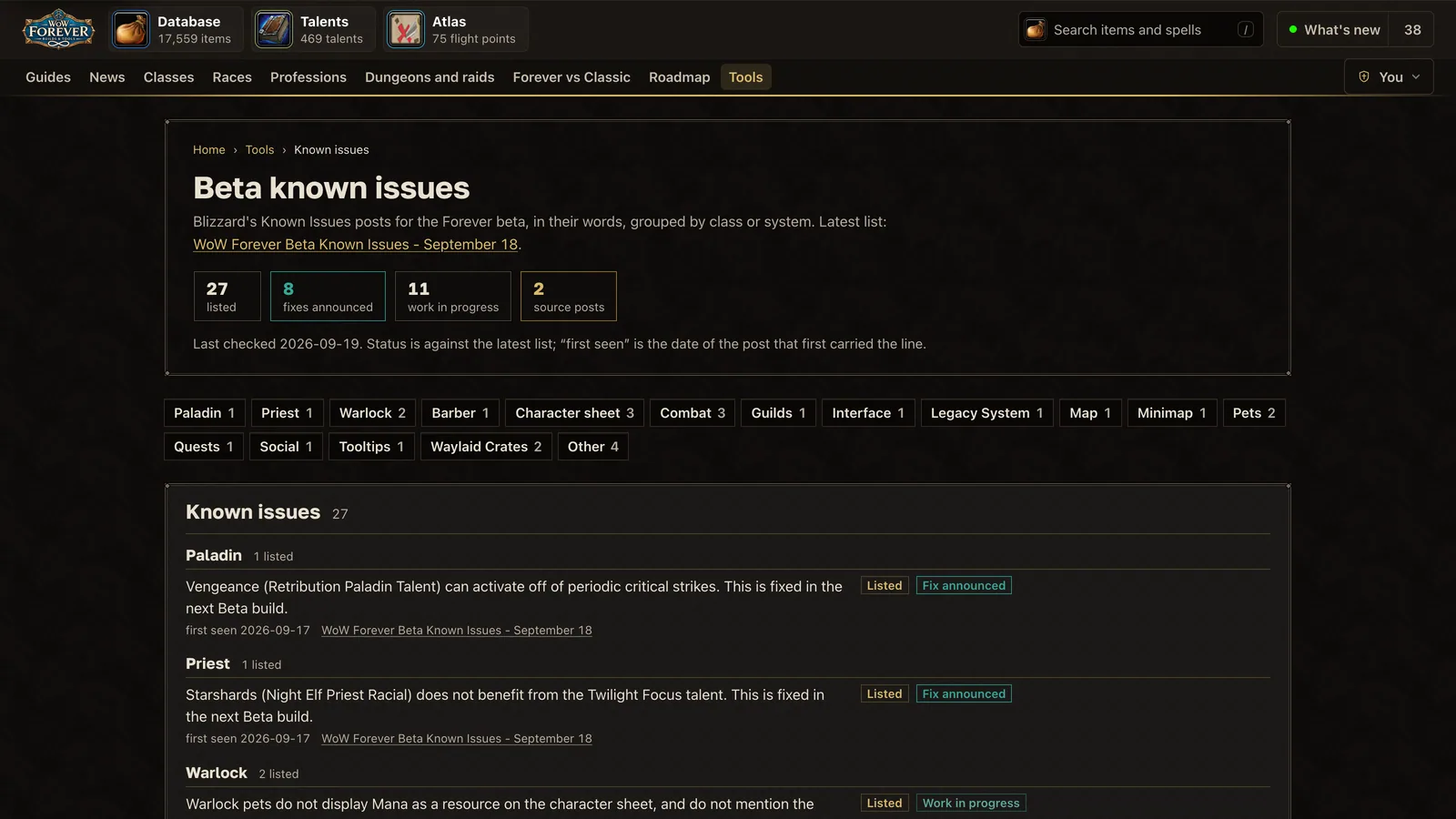Viewport: 1456px width, 819px height.
Task: Select the Legacy System category chip
Action: (986, 413)
